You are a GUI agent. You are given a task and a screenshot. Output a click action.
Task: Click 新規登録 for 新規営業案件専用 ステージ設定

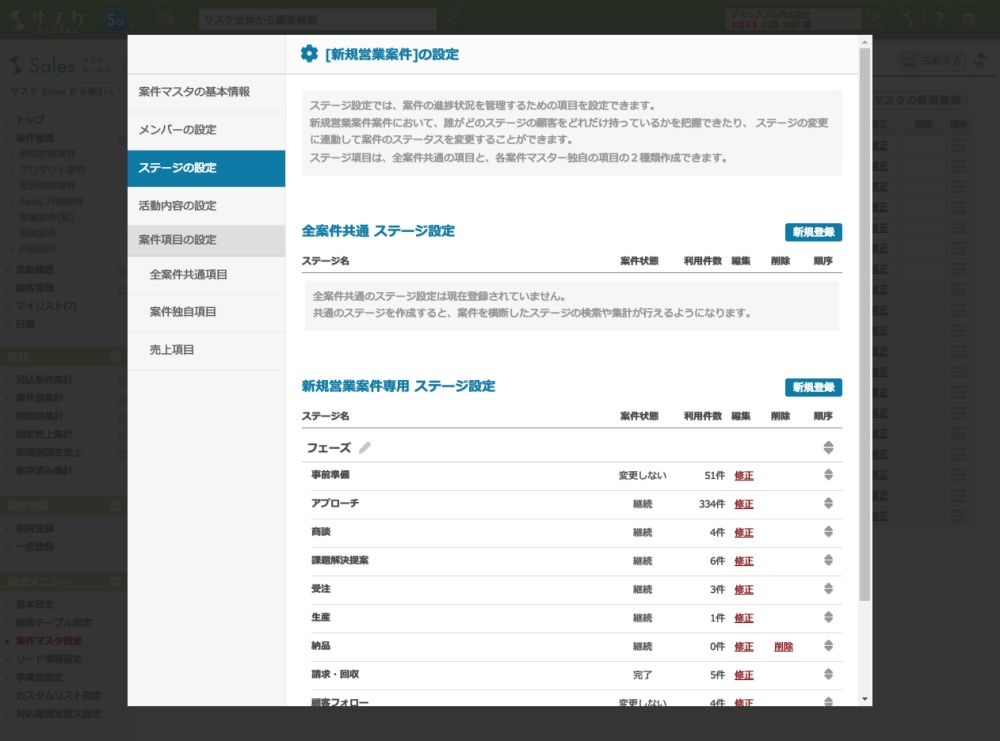(x=813, y=388)
